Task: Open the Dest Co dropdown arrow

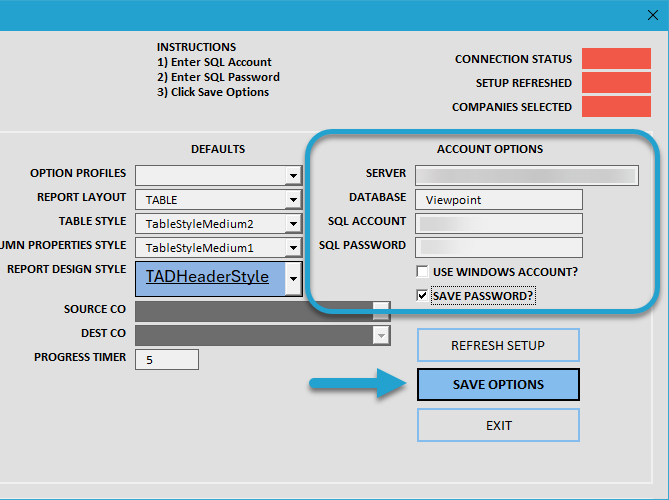Action: (381, 335)
